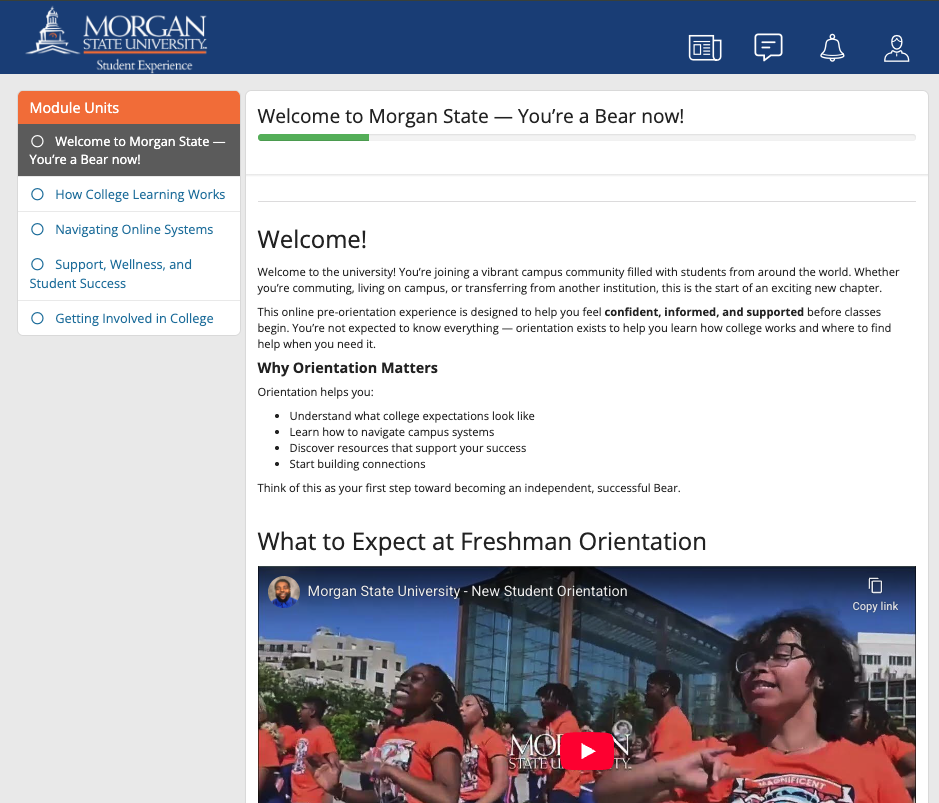Image resolution: width=939 pixels, height=803 pixels.
Task: Click the video channel avatar
Action: point(283,592)
